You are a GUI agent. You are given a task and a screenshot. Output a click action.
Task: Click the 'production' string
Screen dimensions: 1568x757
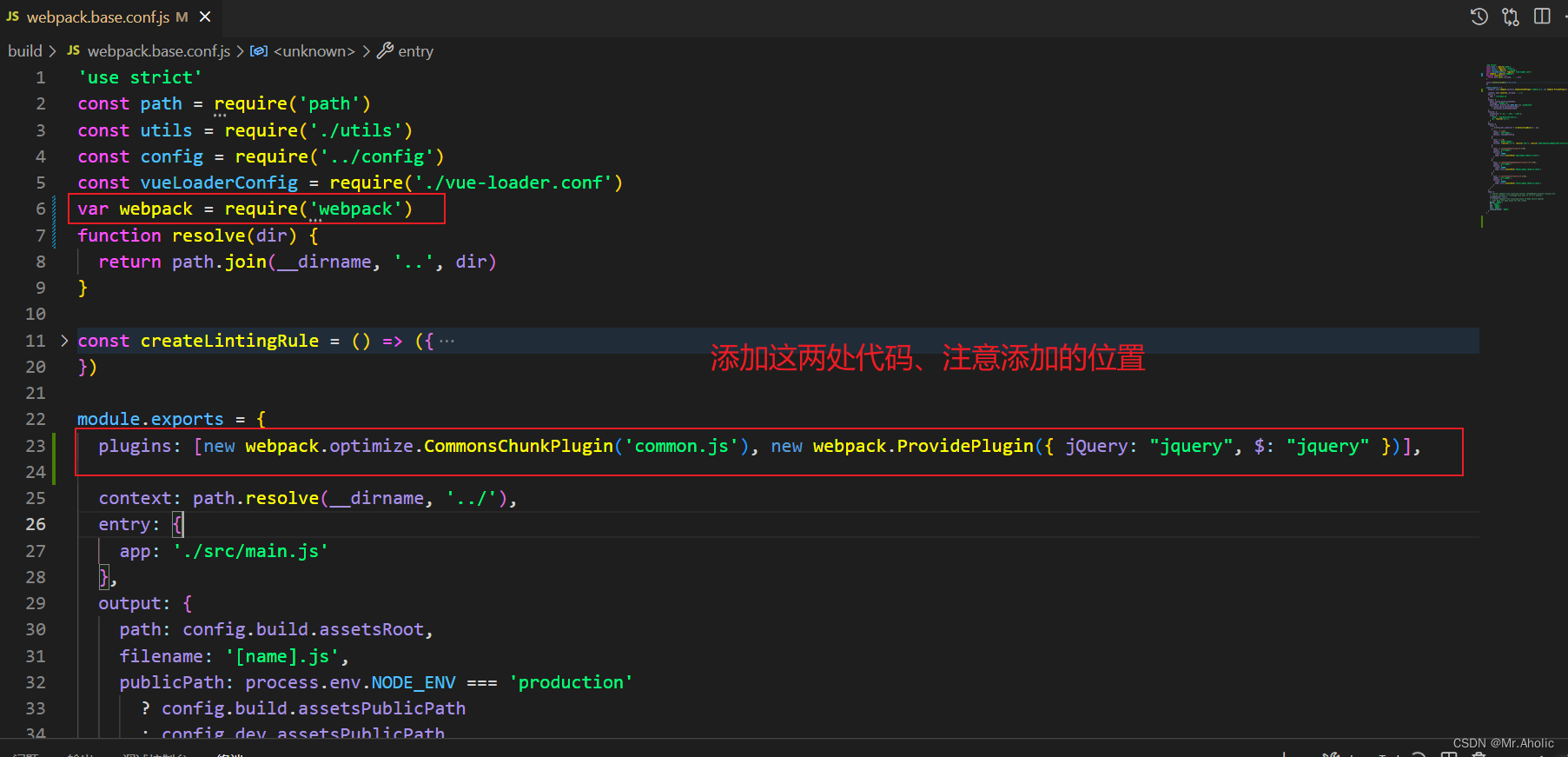(x=571, y=682)
